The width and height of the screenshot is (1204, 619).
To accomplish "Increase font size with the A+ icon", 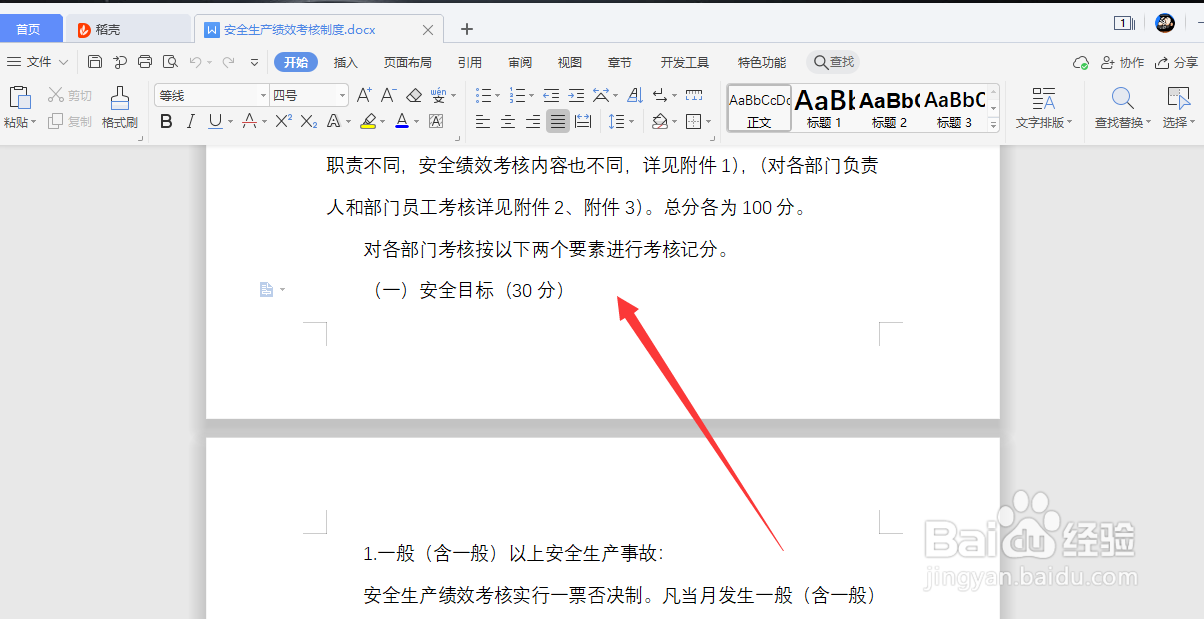I will pos(364,95).
